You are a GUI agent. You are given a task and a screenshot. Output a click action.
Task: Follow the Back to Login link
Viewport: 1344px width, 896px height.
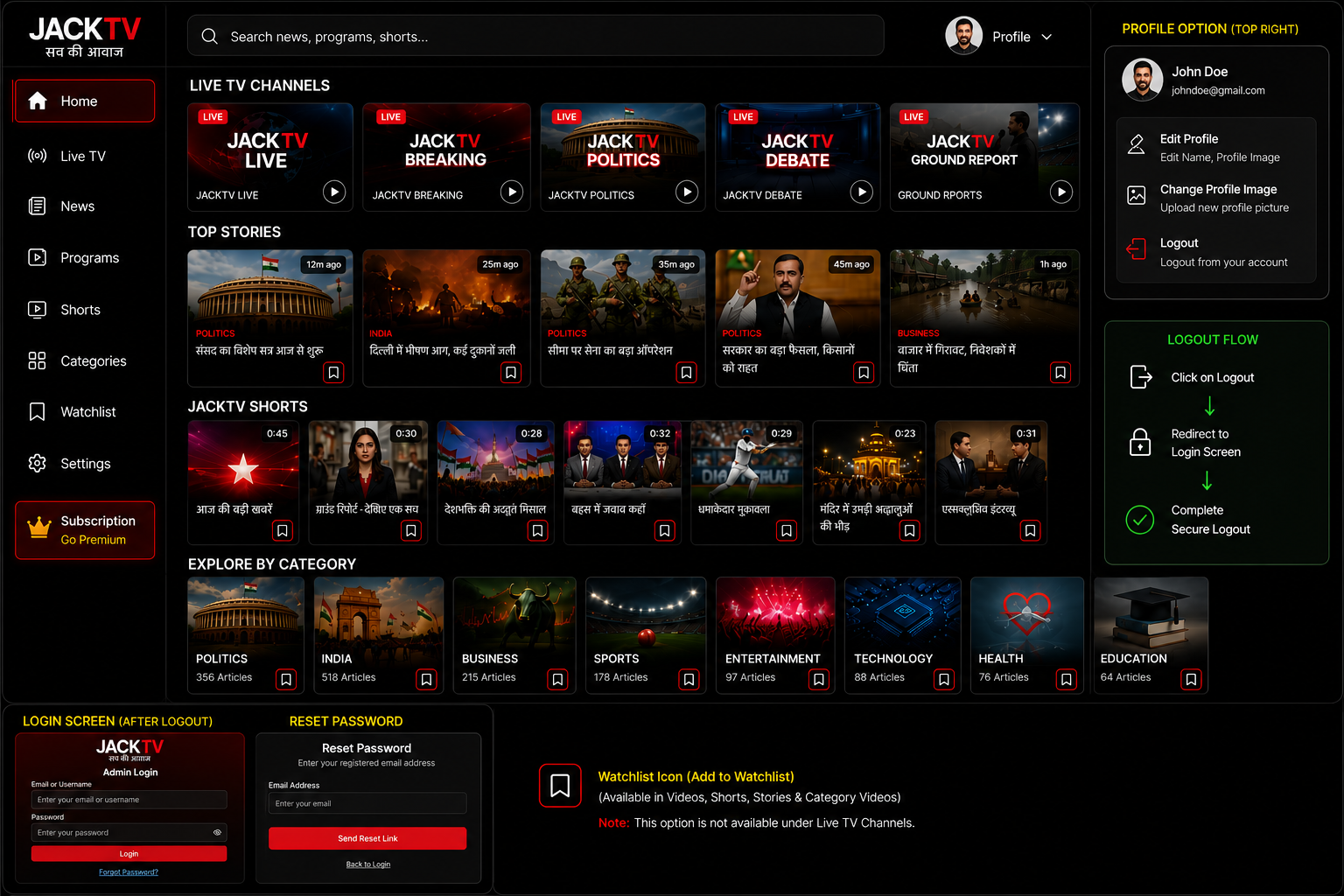[368, 864]
